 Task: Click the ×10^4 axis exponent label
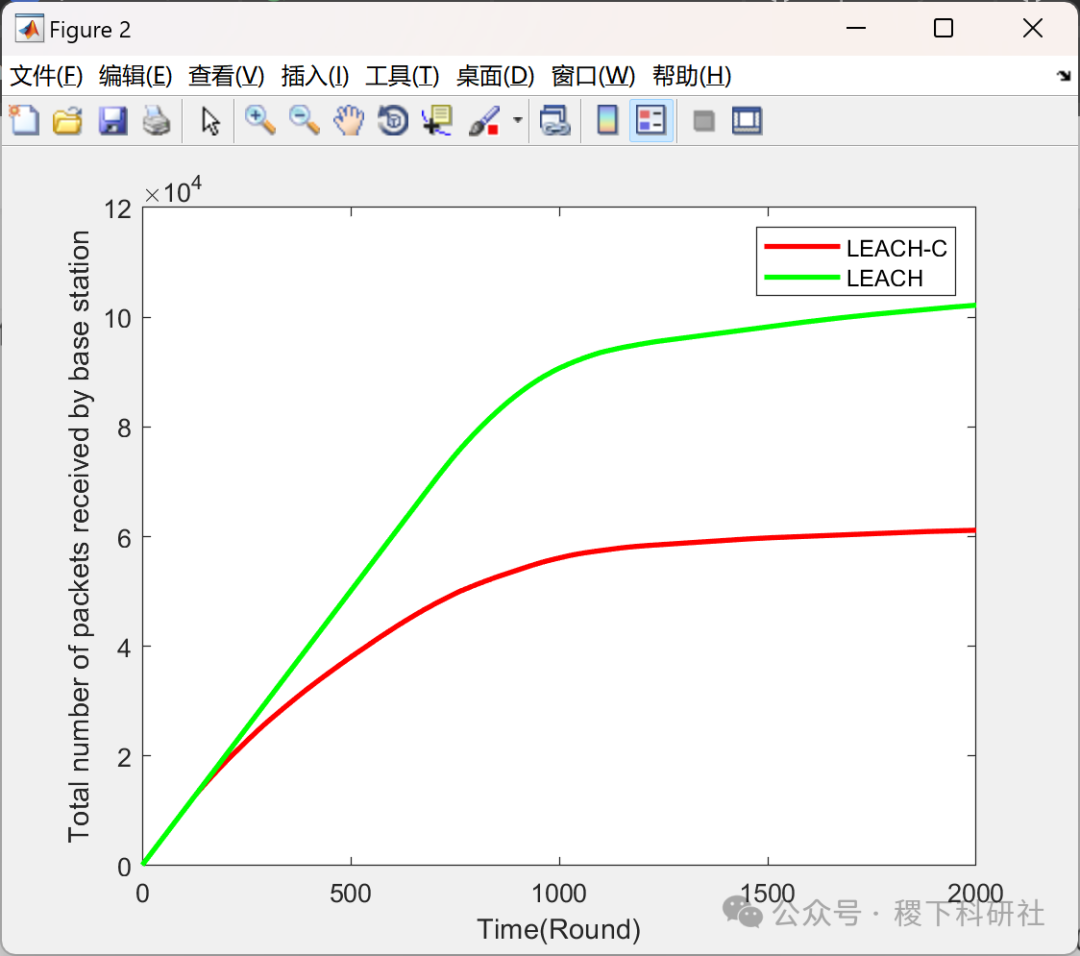(x=173, y=191)
